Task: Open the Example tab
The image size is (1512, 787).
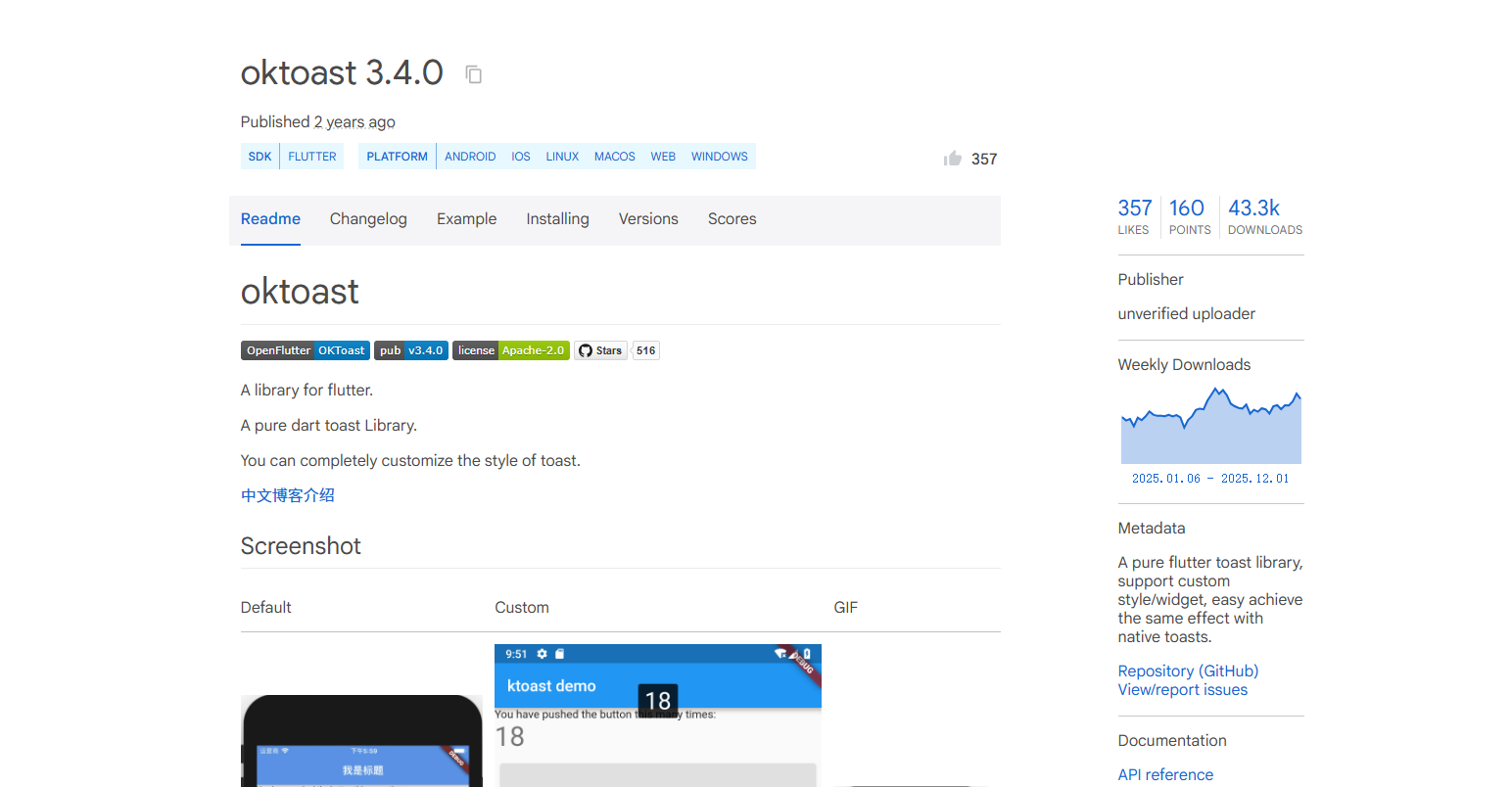Action: 466,219
